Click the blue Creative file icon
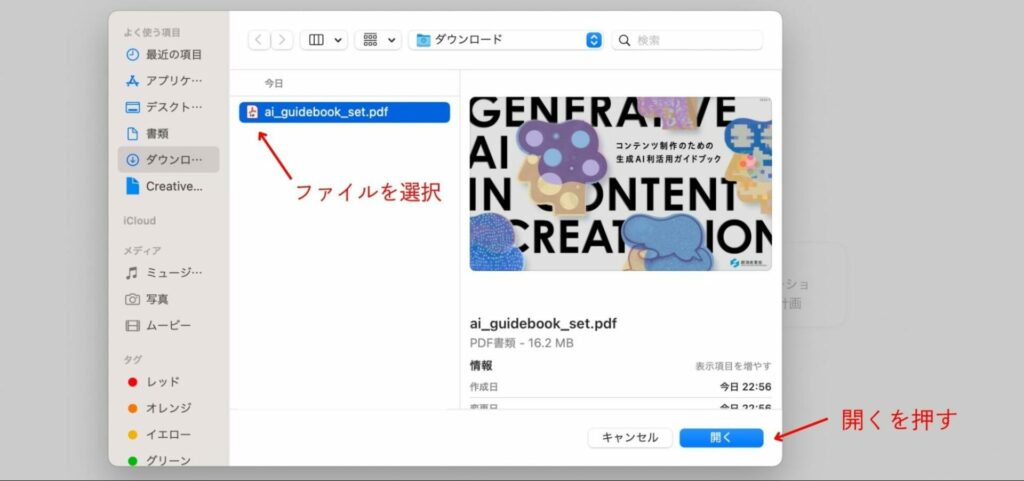Viewport: 1024px width, 481px height. tap(133, 186)
